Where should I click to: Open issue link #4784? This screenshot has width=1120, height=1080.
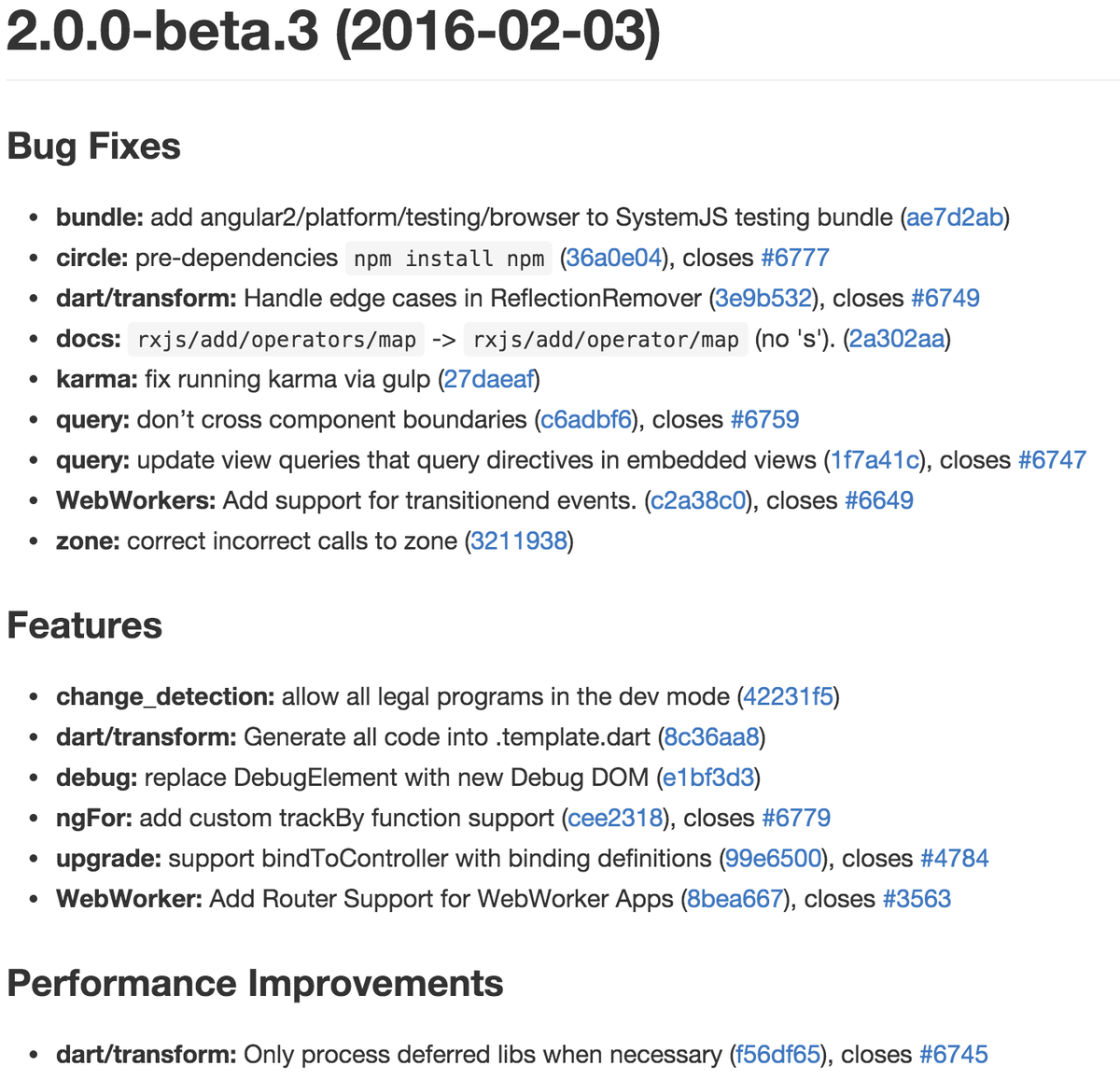click(x=955, y=859)
